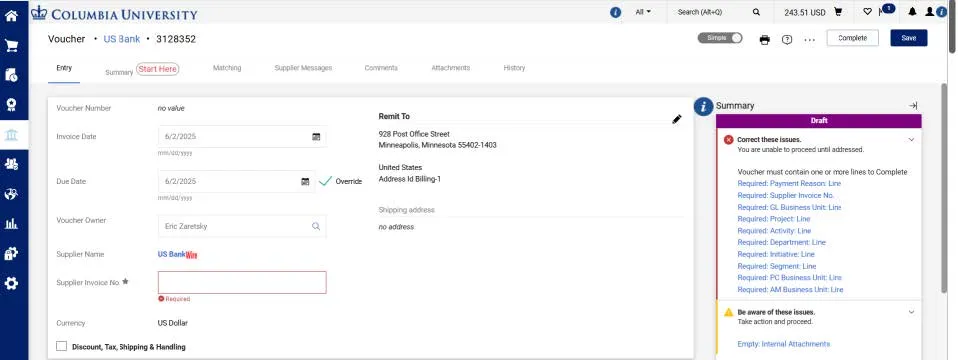Click Required: GL Business Unit: Line link

(x=789, y=207)
